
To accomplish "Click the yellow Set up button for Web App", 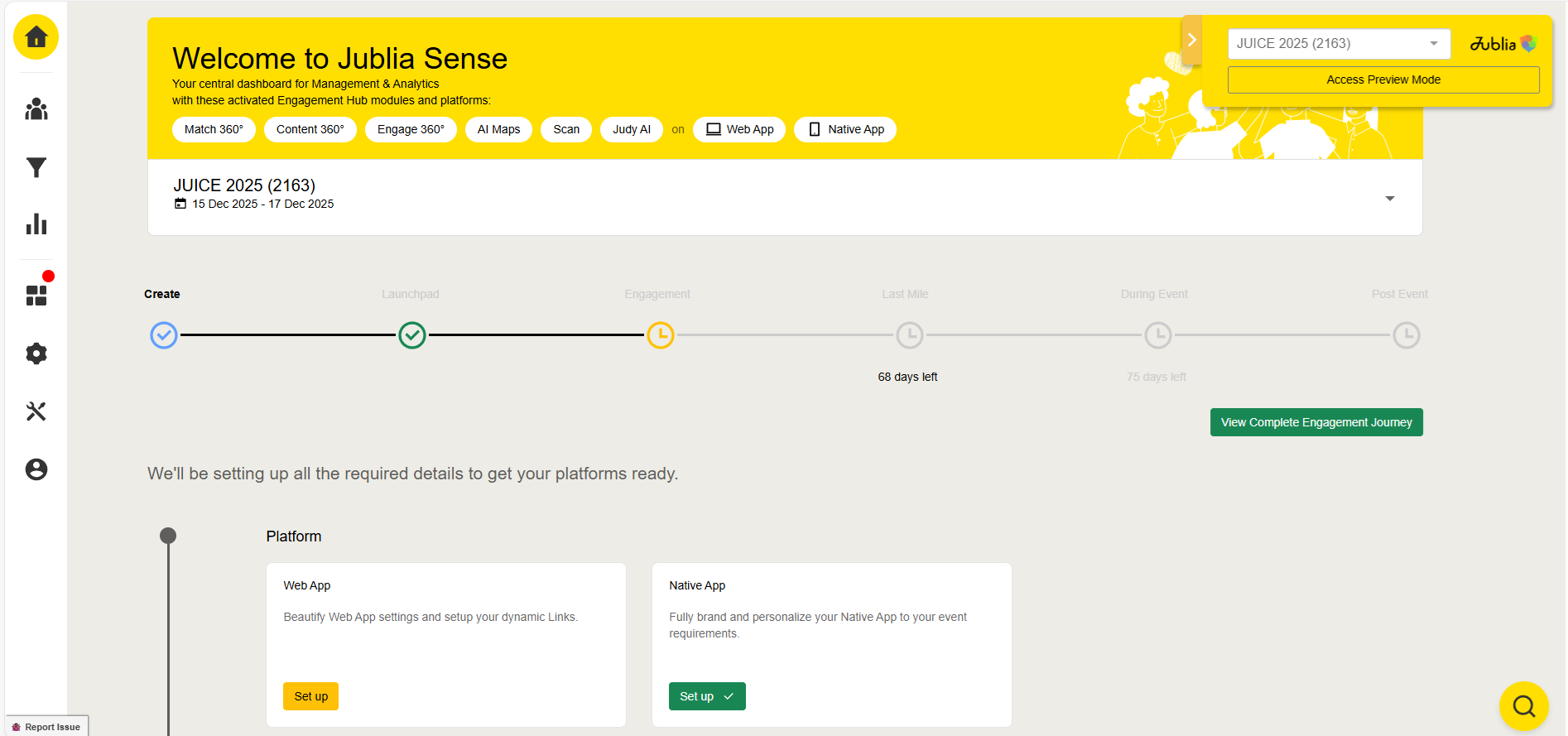I will 310,696.
